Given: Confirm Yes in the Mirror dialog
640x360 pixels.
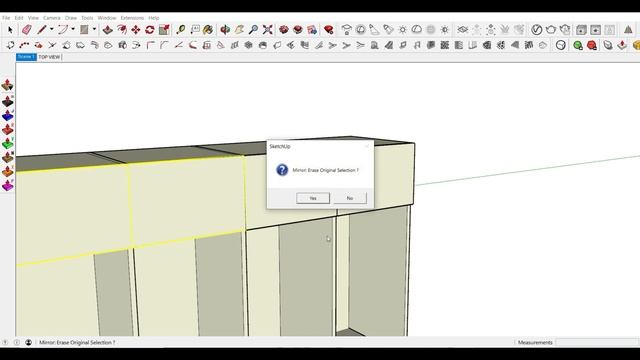Looking at the screenshot, I should tap(313, 198).
